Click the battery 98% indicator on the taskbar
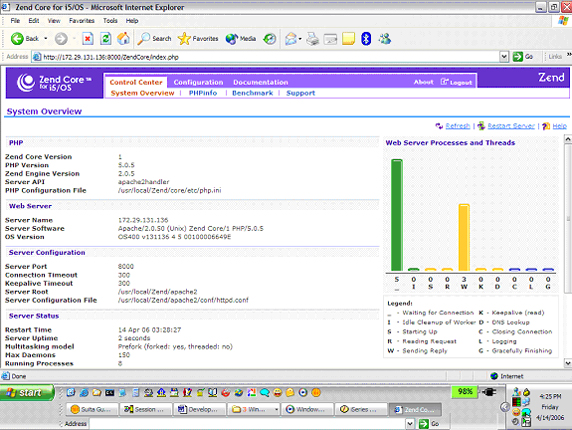Screen dimensions: 572x430 pos(465,392)
